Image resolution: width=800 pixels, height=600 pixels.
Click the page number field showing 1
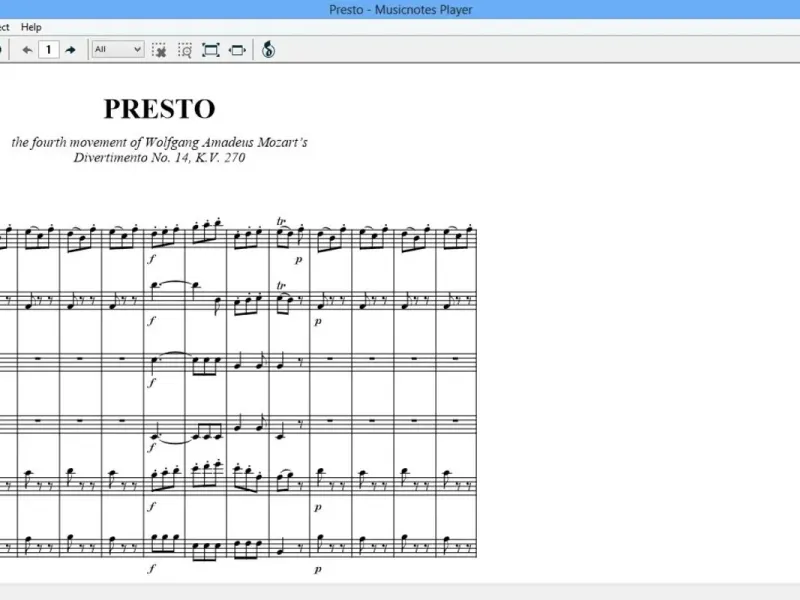coord(49,49)
